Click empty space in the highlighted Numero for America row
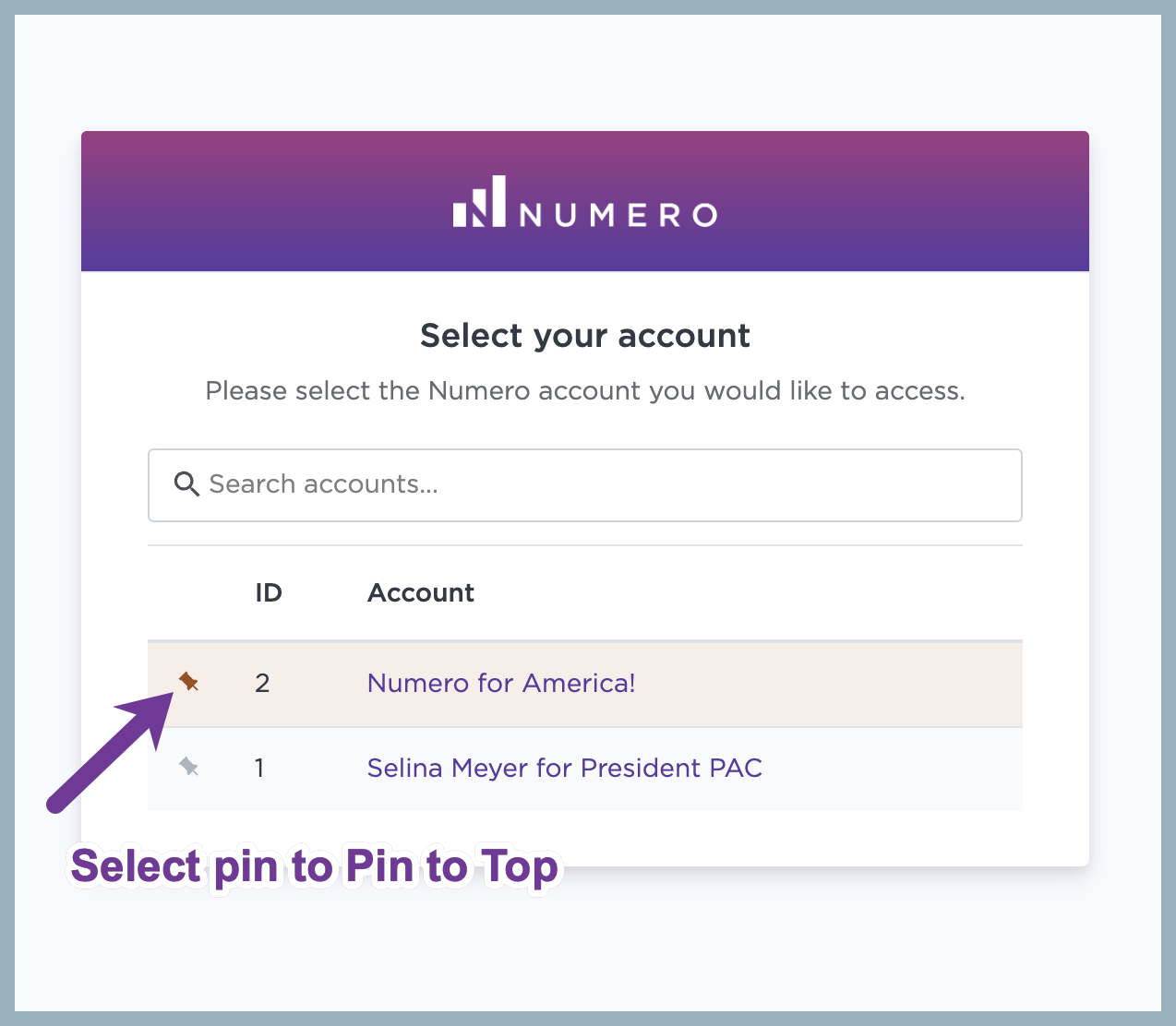Viewport: 1176px width, 1026px height. coord(831,684)
